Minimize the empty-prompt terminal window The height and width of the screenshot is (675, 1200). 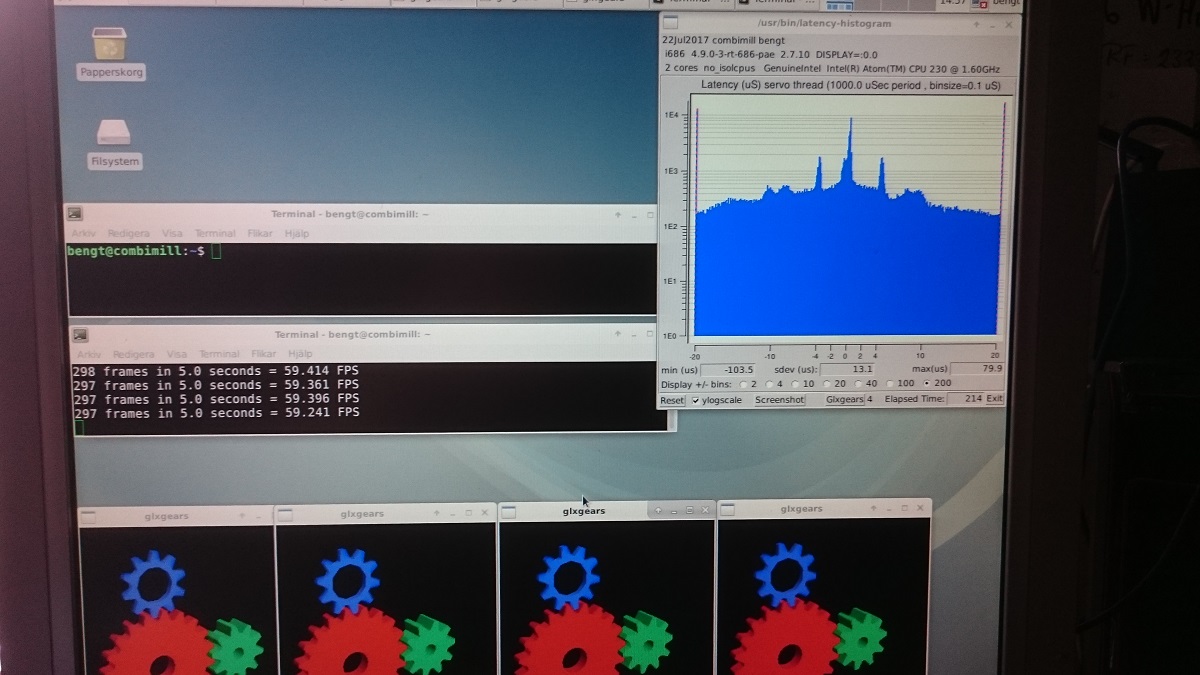click(633, 215)
